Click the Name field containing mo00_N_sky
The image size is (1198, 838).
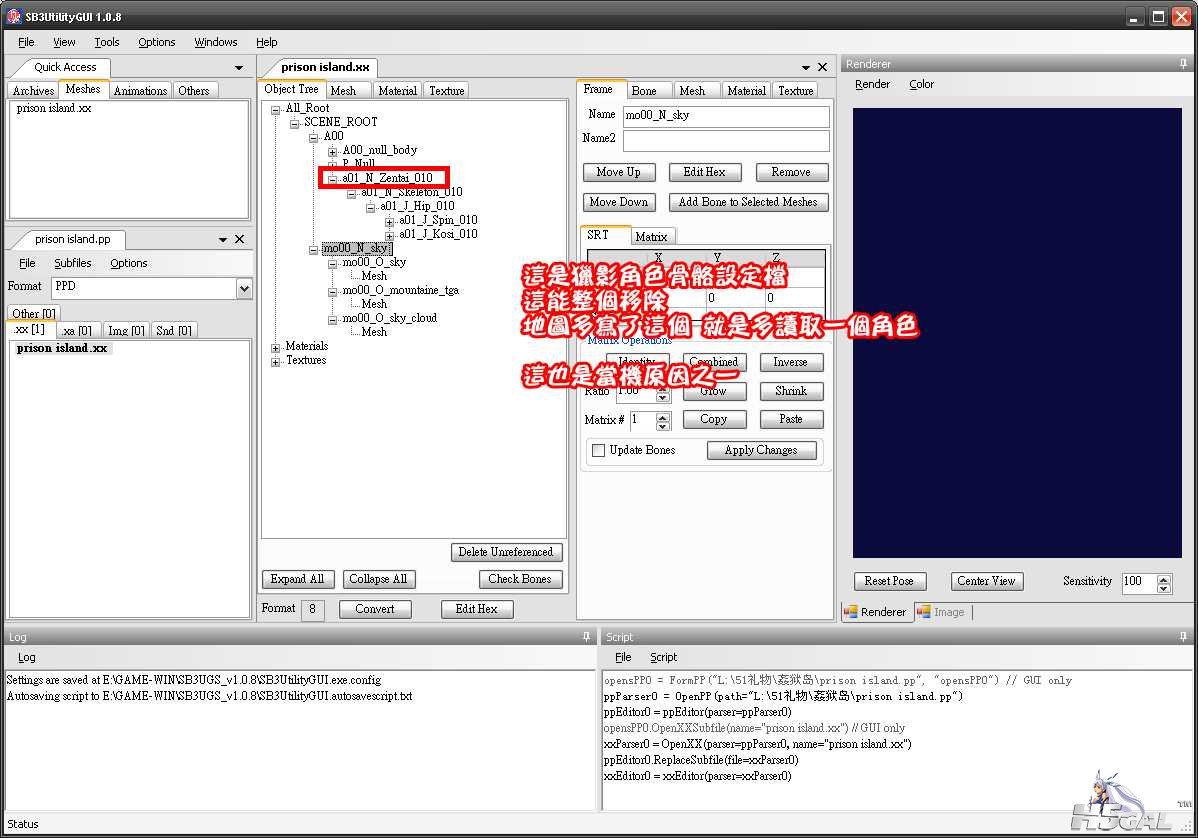725,116
